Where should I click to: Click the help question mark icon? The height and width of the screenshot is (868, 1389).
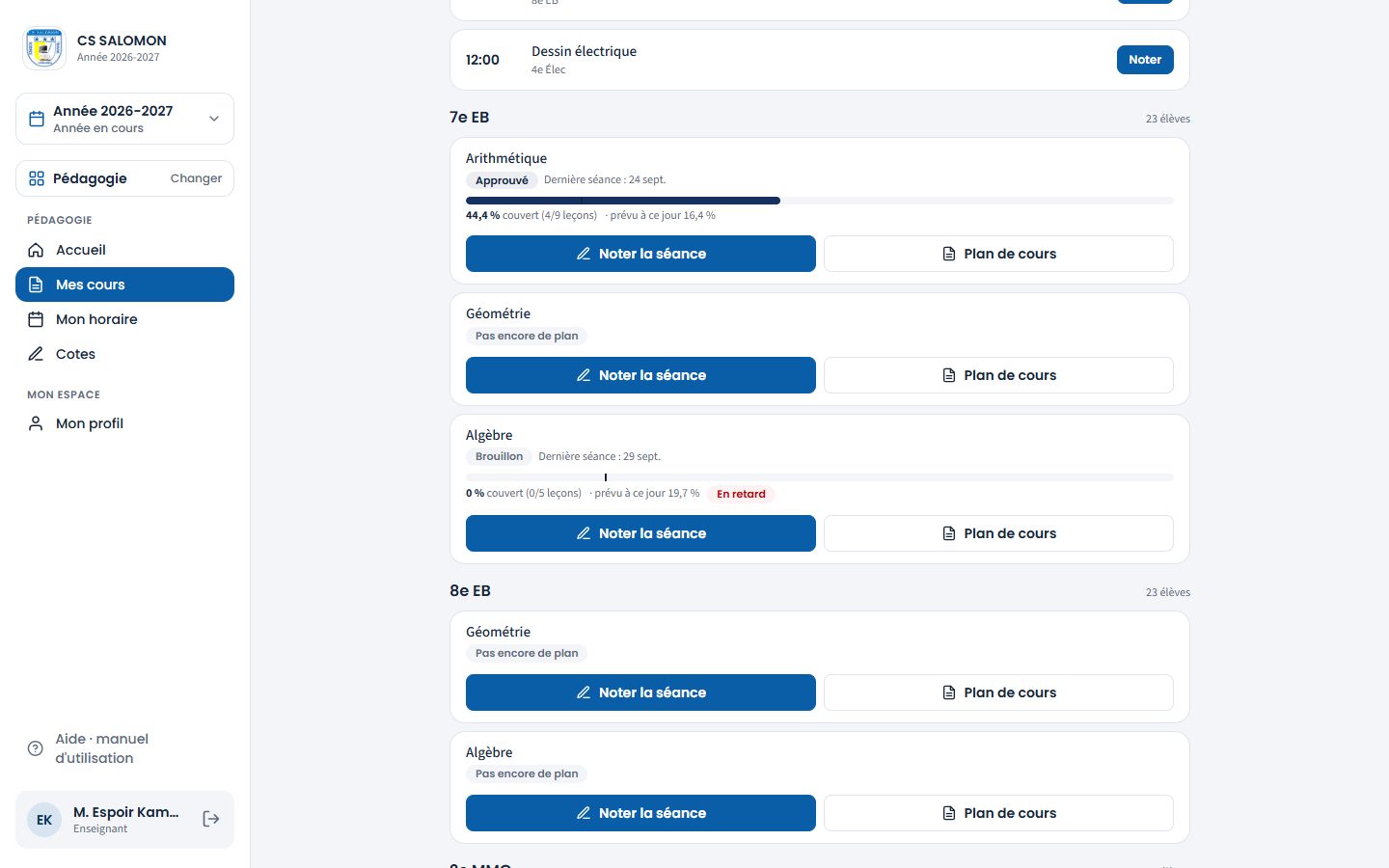click(36, 748)
